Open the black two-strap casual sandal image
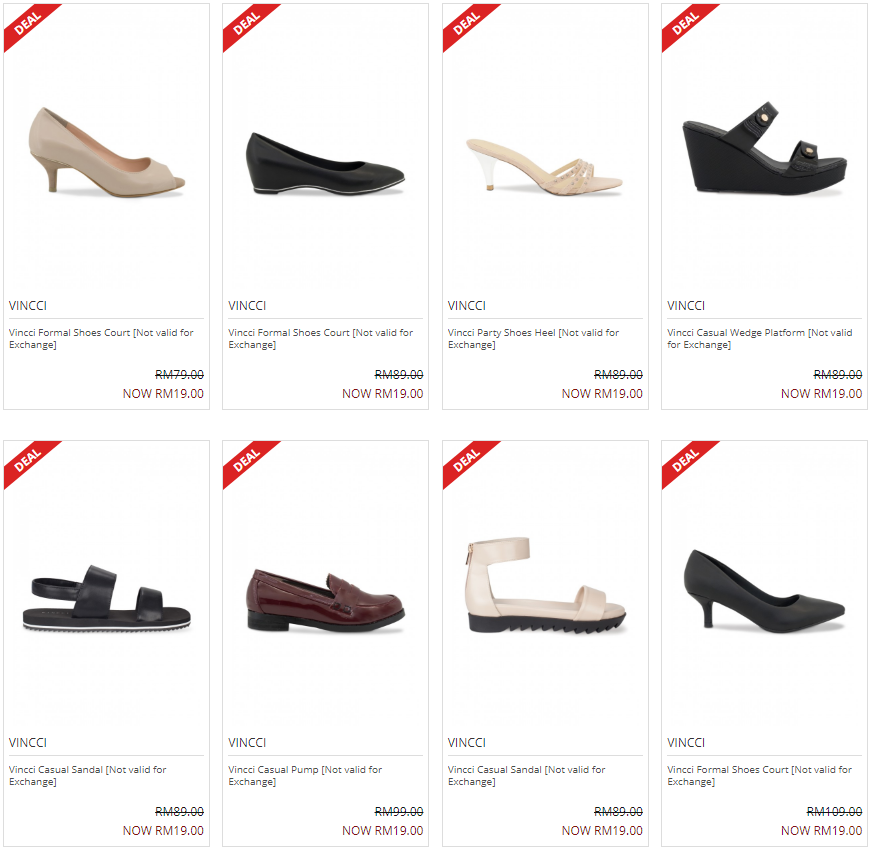This screenshot has height=851, width=872. (107, 598)
